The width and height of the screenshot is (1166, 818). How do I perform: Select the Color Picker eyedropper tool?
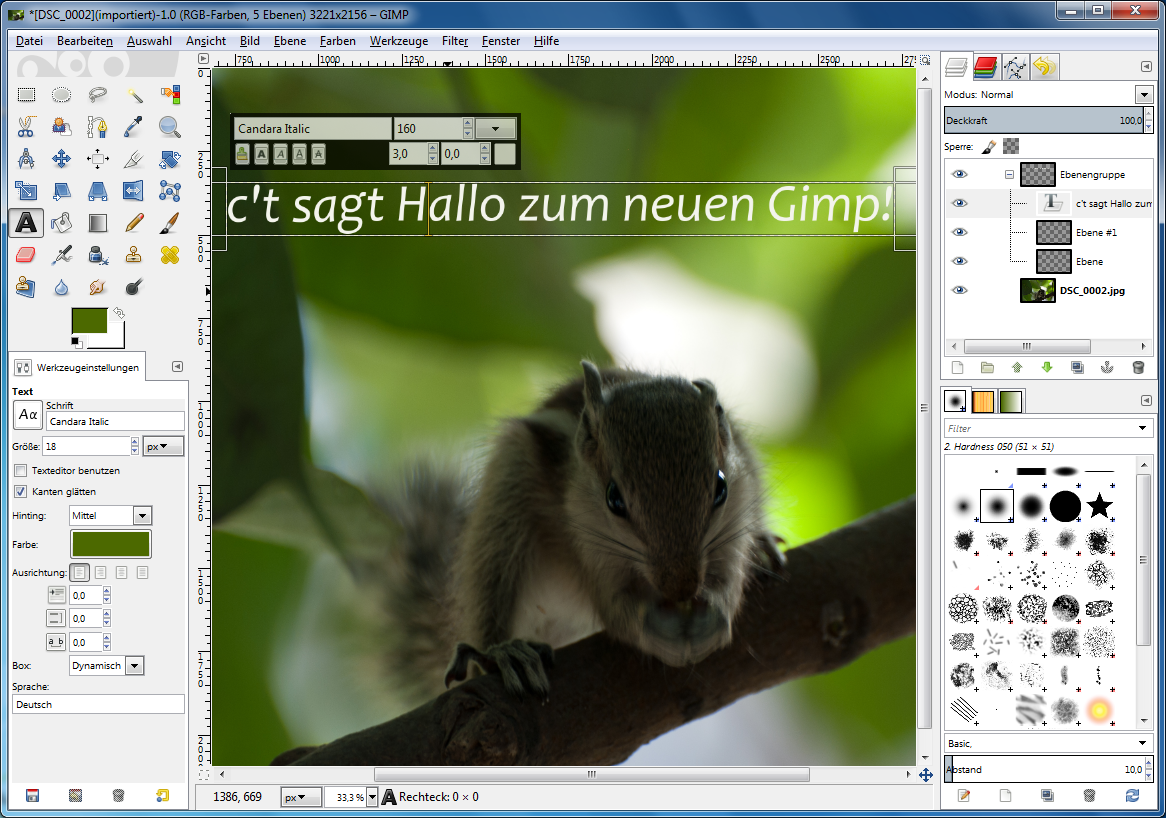134,126
